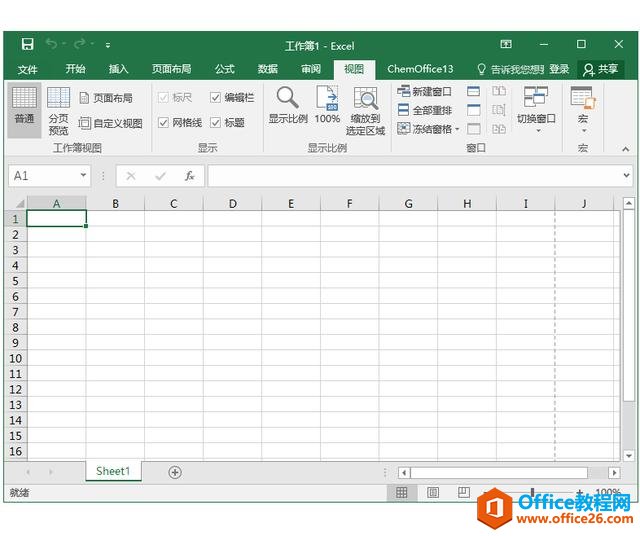Switch to the 公式 Formulas tab
640x536 pixels.
224,69
